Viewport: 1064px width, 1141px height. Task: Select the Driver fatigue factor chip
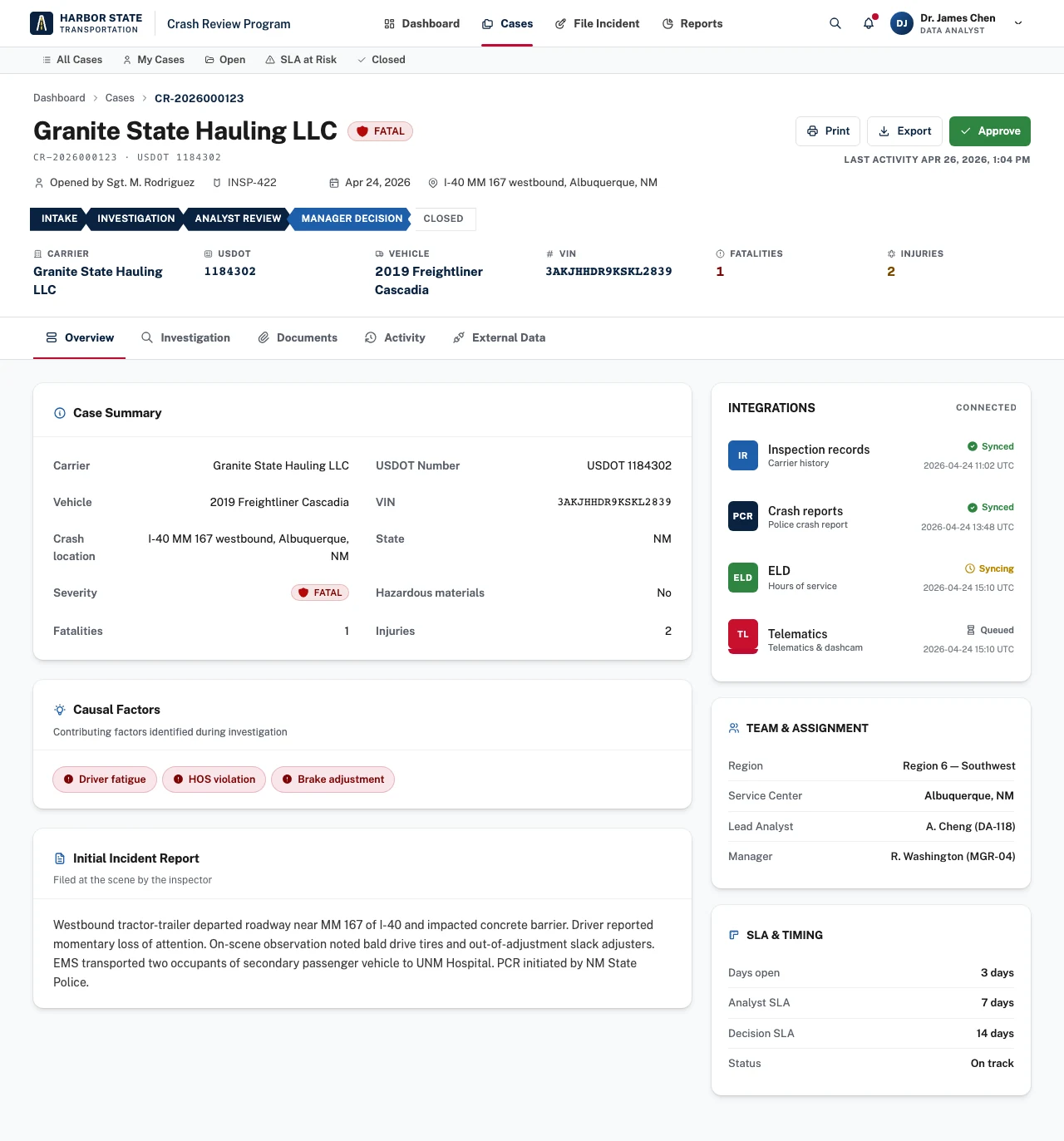pyautogui.click(x=105, y=780)
